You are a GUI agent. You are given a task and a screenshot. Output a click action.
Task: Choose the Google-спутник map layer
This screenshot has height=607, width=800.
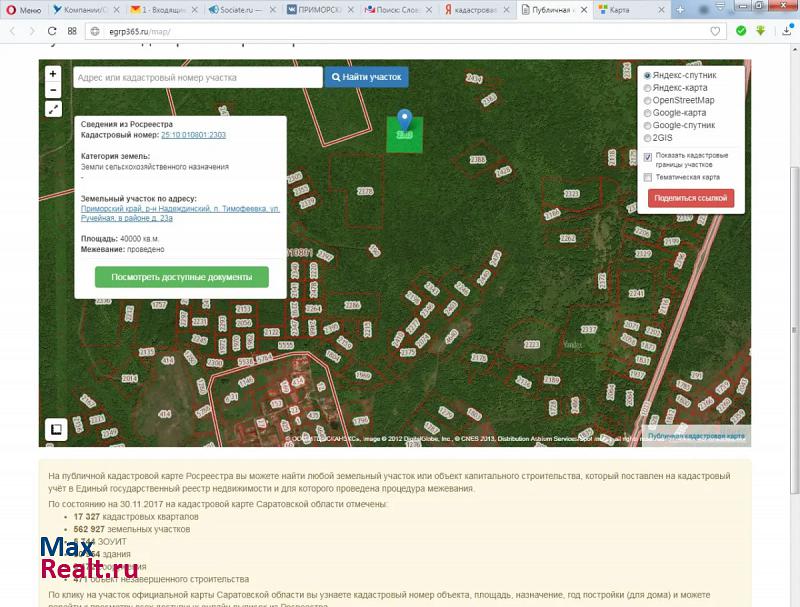648,126
